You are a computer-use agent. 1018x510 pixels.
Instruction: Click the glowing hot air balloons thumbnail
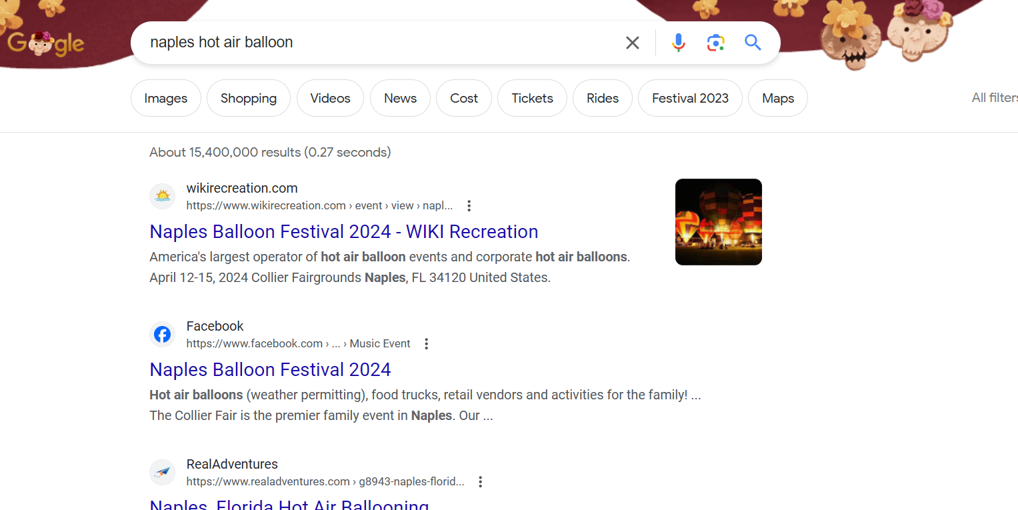click(x=718, y=222)
